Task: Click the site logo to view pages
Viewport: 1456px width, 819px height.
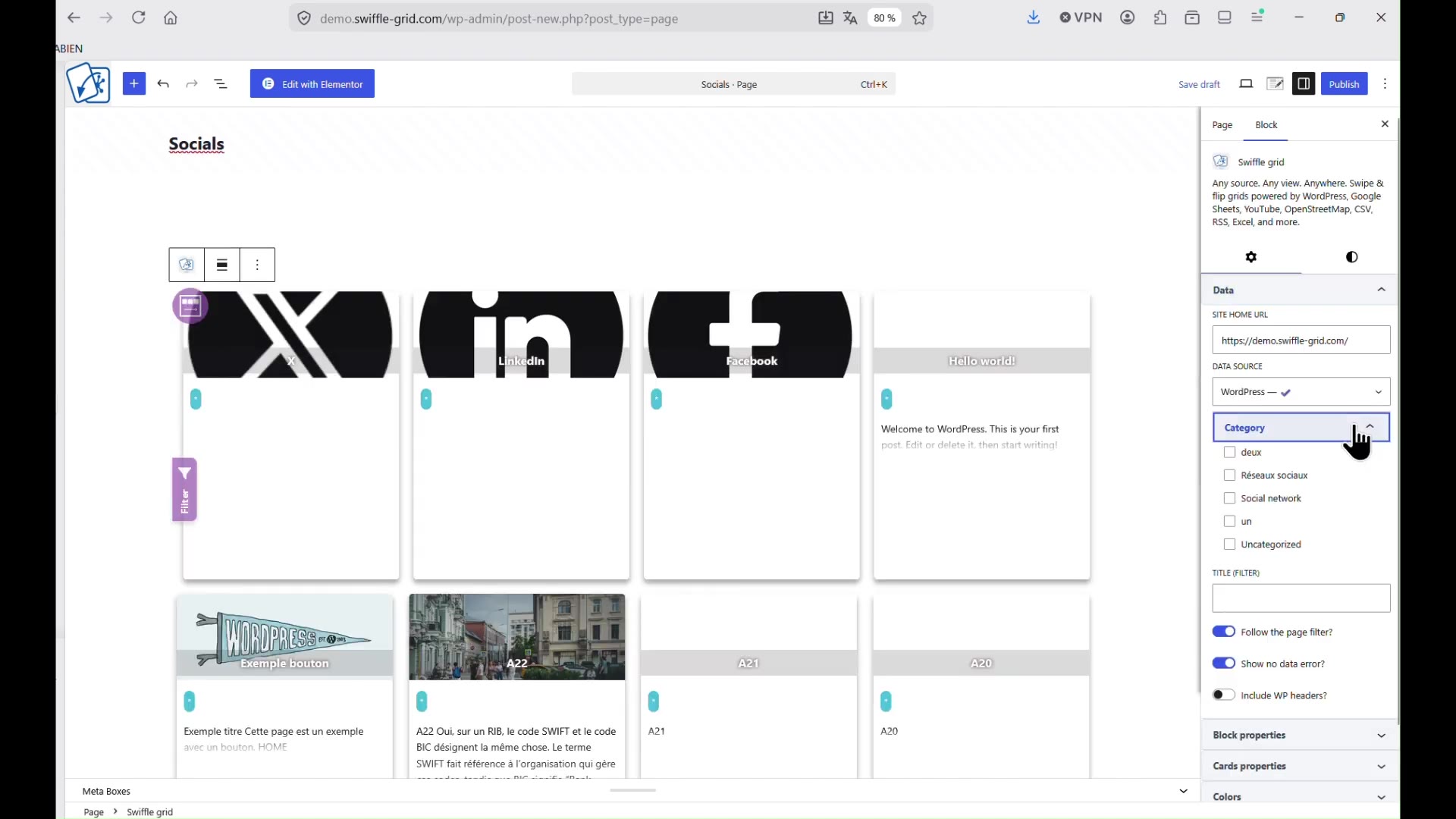Action: pos(88,83)
